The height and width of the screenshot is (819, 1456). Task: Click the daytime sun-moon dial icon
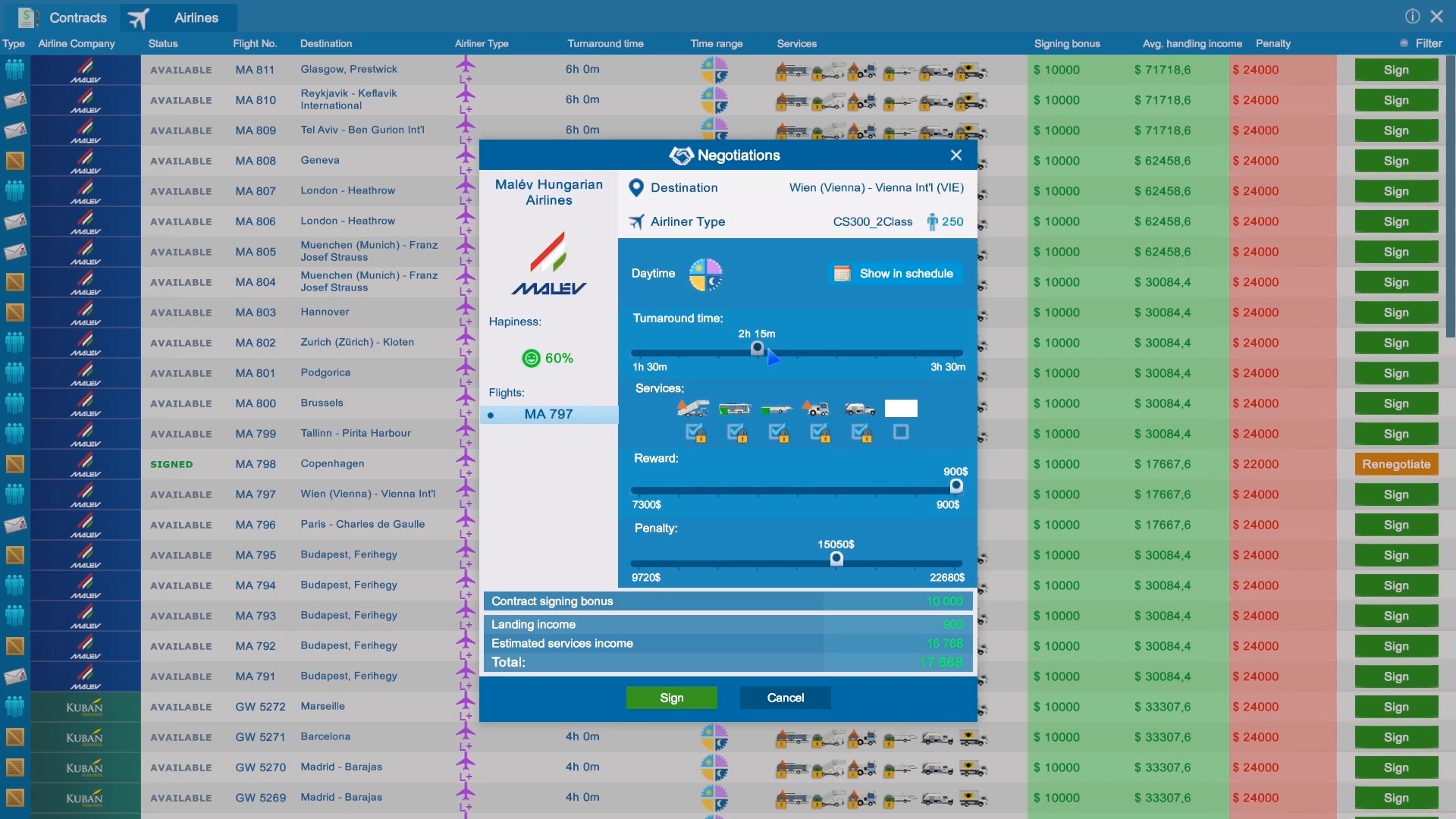tap(705, 274)
